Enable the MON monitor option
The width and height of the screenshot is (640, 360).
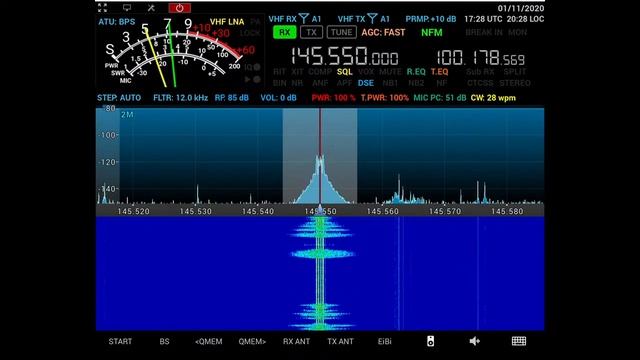(x=518, y=32)
